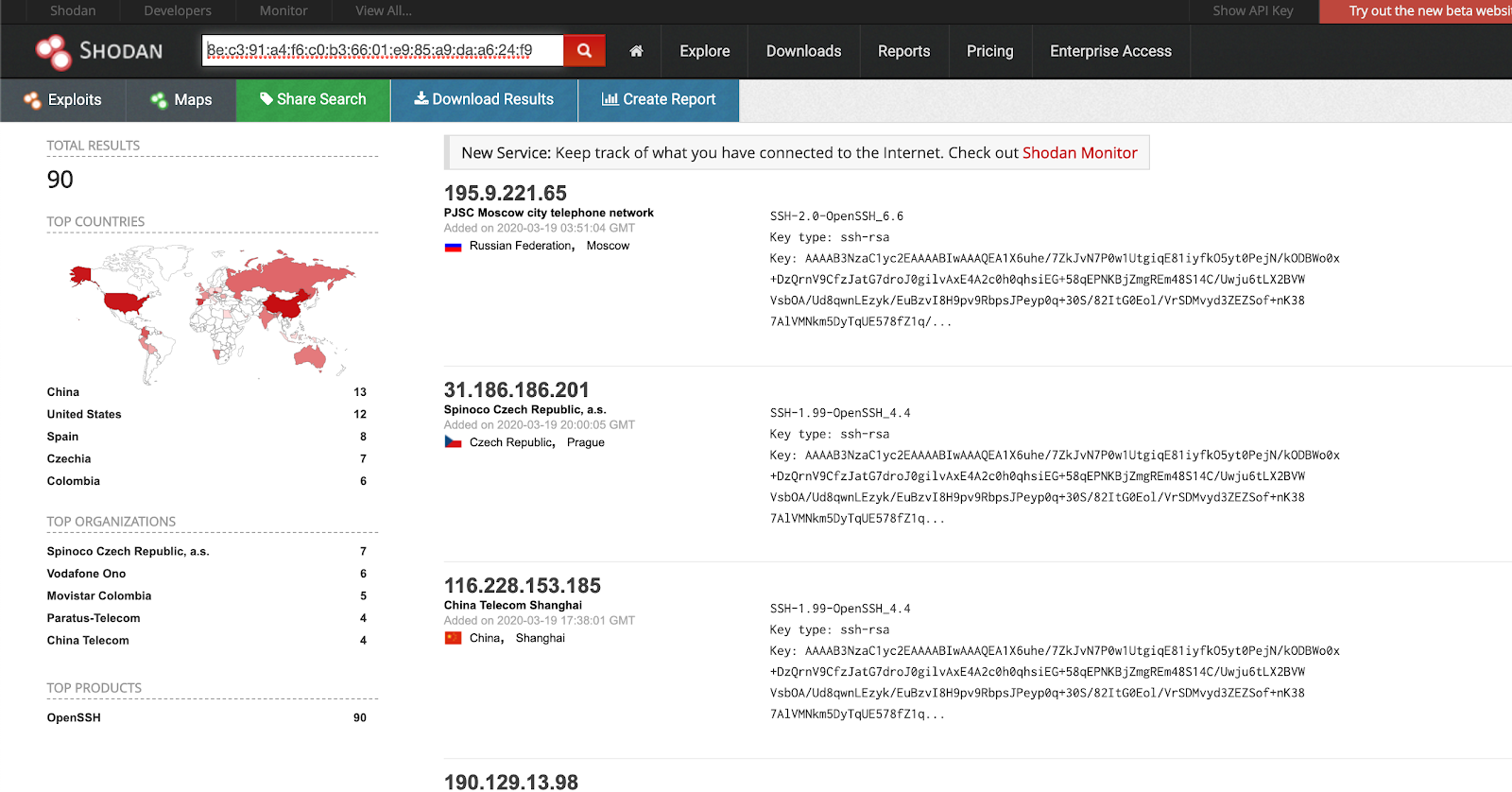Click the Create Report chart icon

(610, 99)
